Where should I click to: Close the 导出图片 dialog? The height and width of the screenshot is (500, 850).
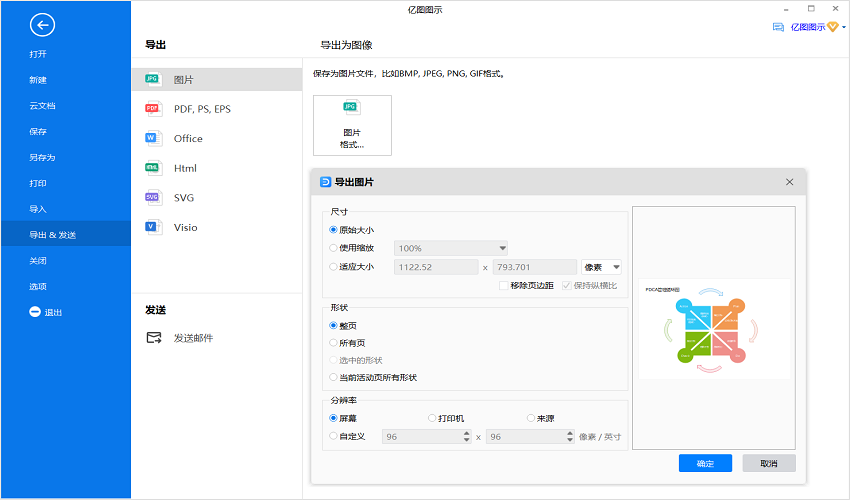click(x=789, y=182)
